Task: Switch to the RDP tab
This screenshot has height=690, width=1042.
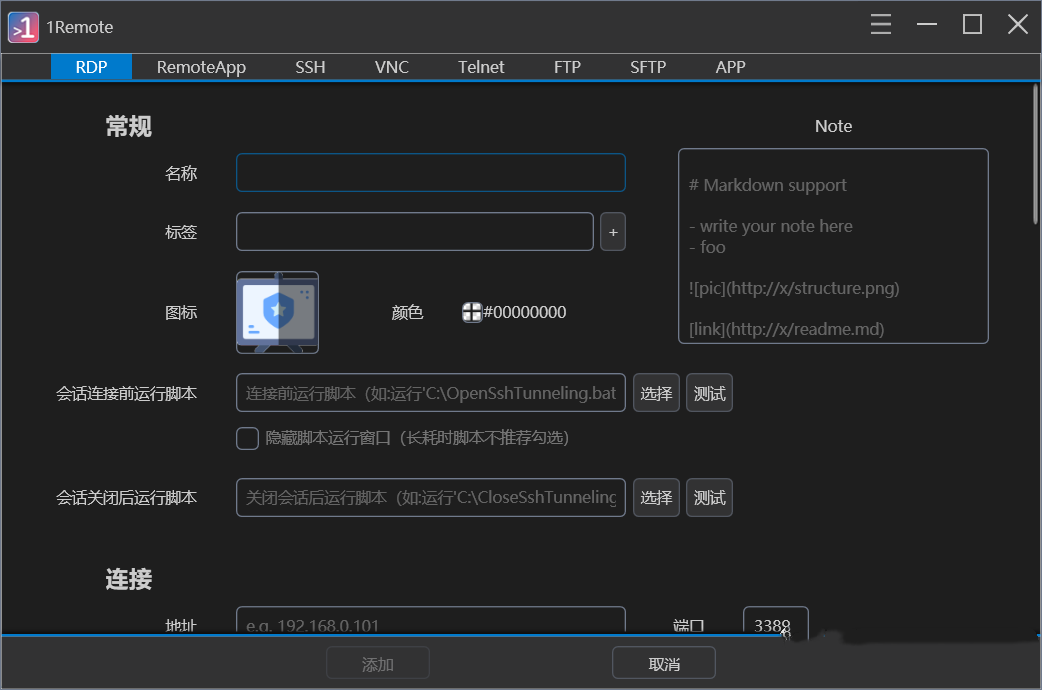Action: point(91,67)
